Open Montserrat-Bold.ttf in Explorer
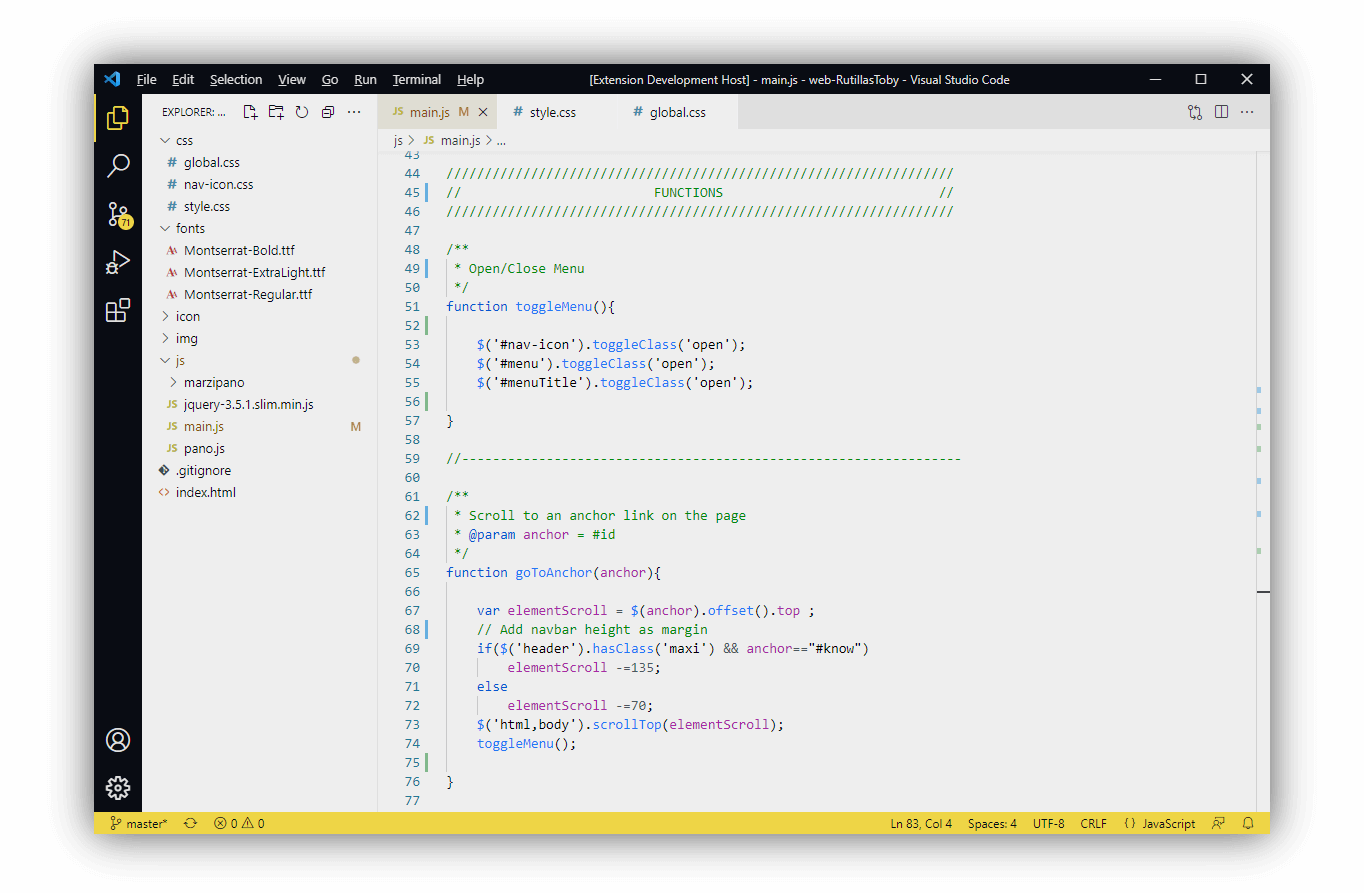 [x=260, y=250]
